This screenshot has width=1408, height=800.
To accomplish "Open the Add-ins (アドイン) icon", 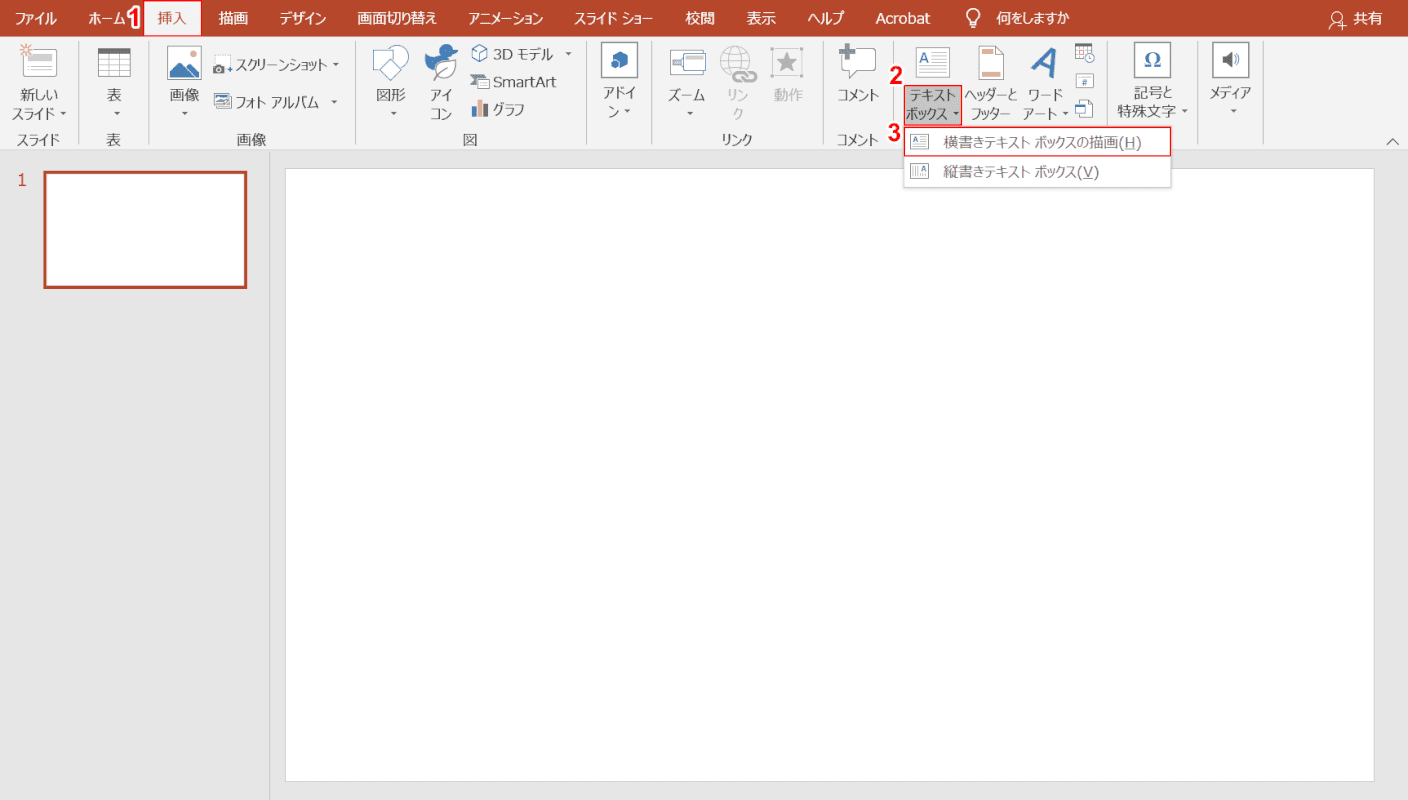I will tap(619, 61).
